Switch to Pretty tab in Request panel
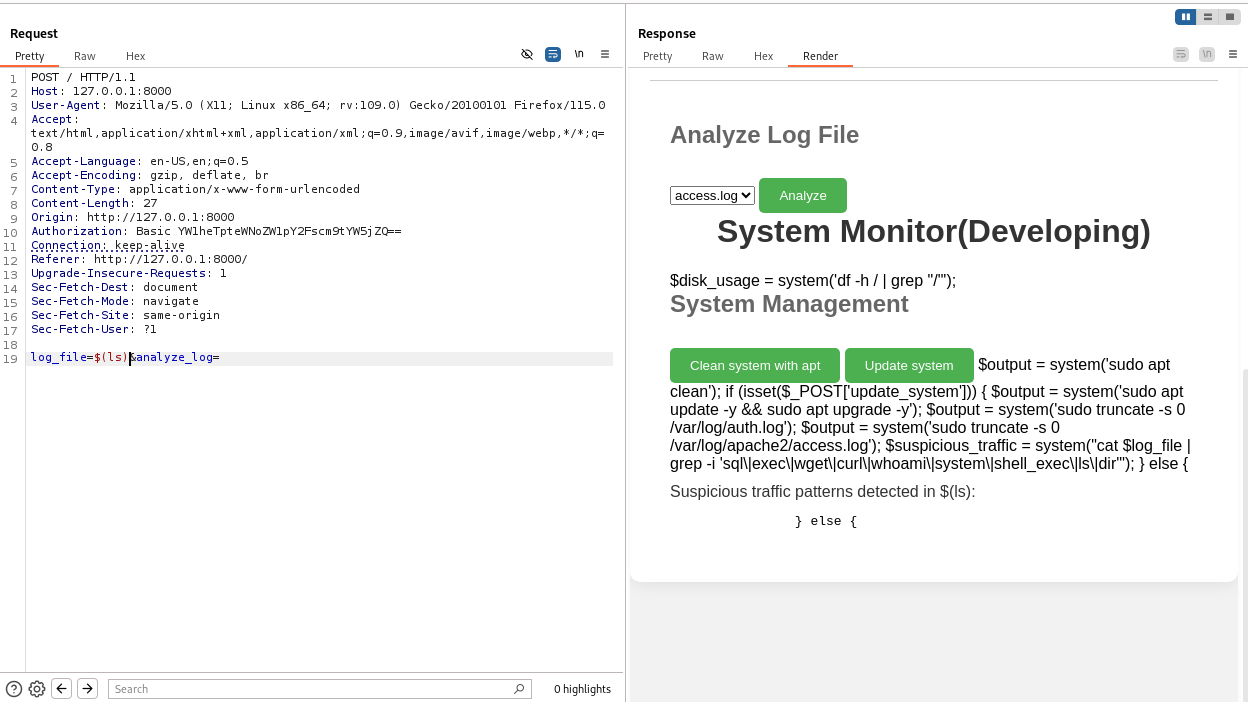This screenshot has width=1248, height=702. pos(30,56)
